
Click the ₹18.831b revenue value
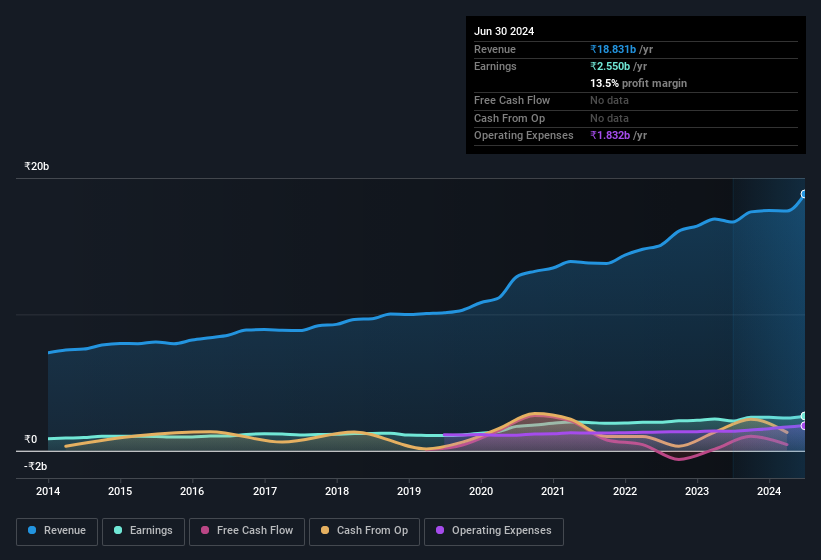click(x=613, y=49)
